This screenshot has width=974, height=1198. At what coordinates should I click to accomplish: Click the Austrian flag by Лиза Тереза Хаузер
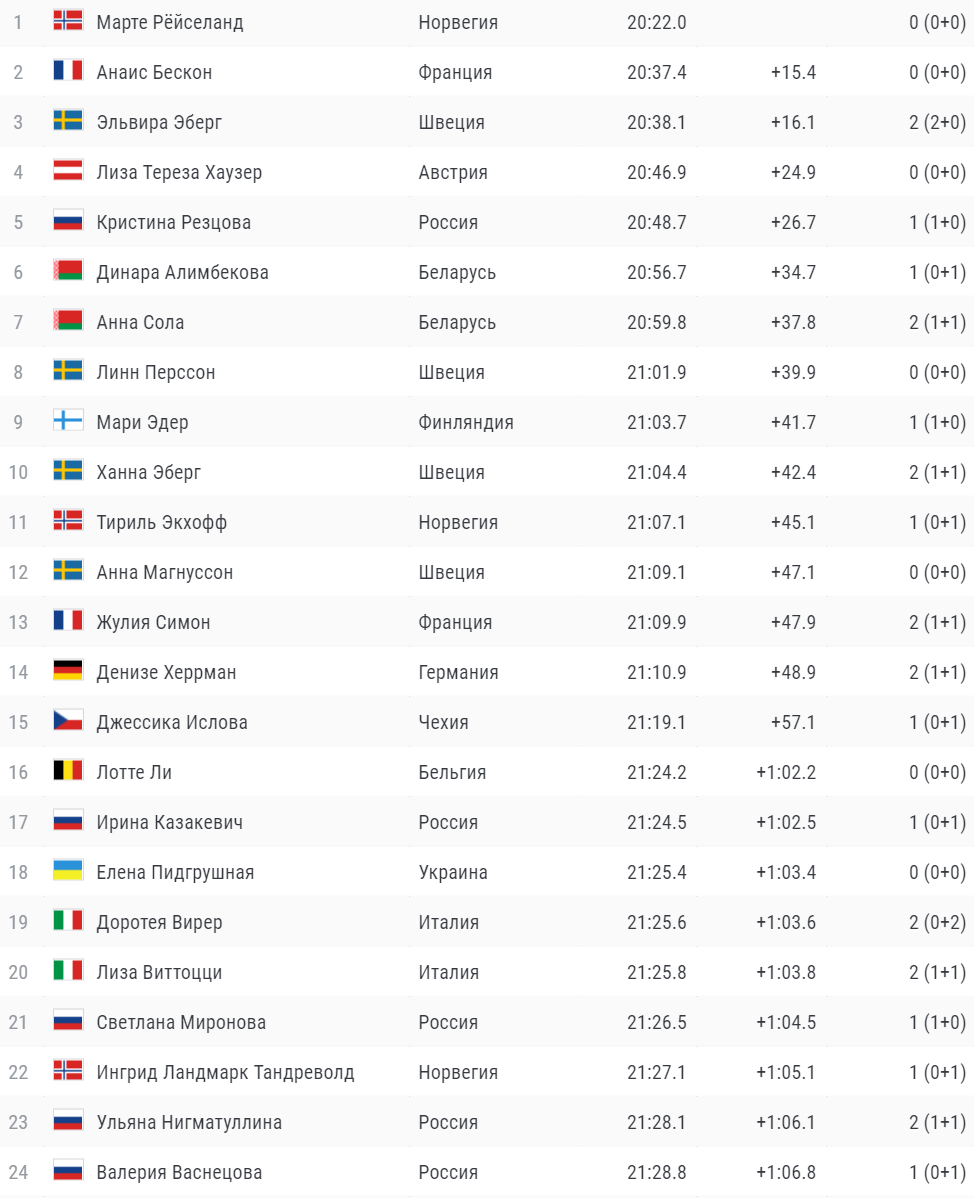click(x=67, y=171)
